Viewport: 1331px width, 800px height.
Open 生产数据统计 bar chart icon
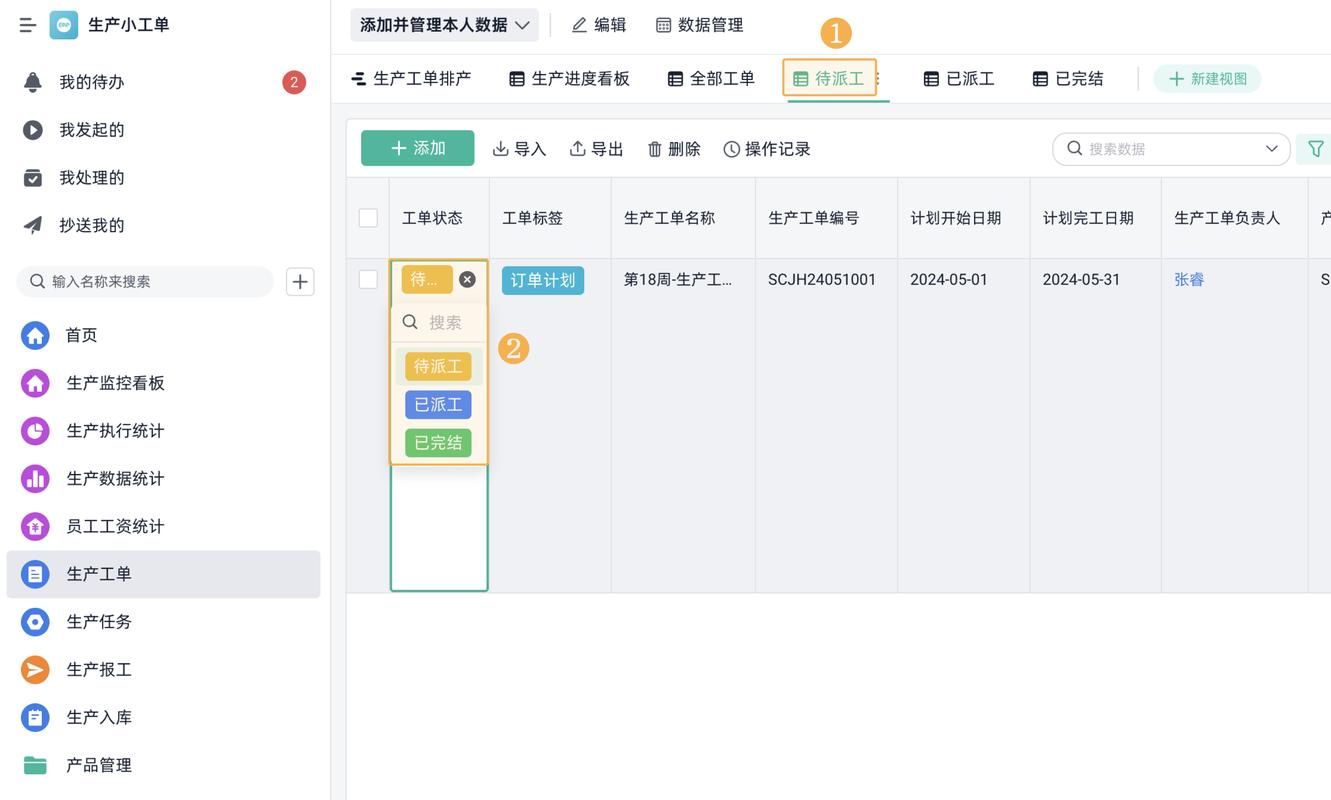point(35,479)
